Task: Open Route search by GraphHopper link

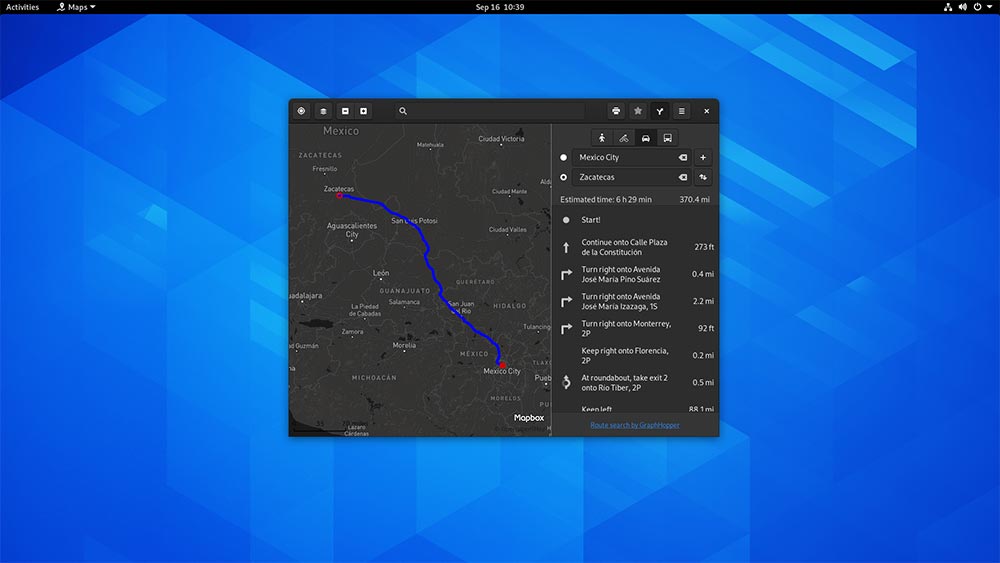Action: (x=635, y=425)
